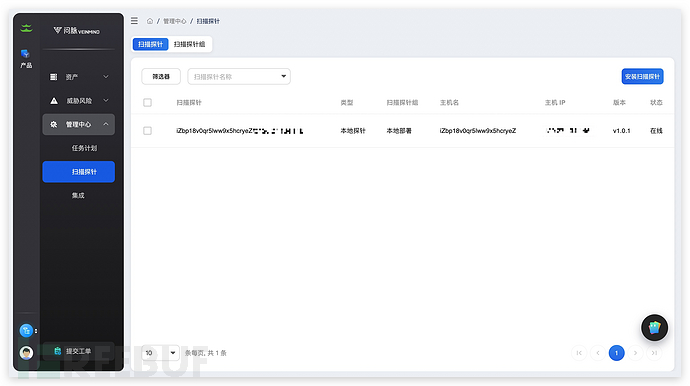Collapse the 管理中心 sidebar section

point(79,125)
